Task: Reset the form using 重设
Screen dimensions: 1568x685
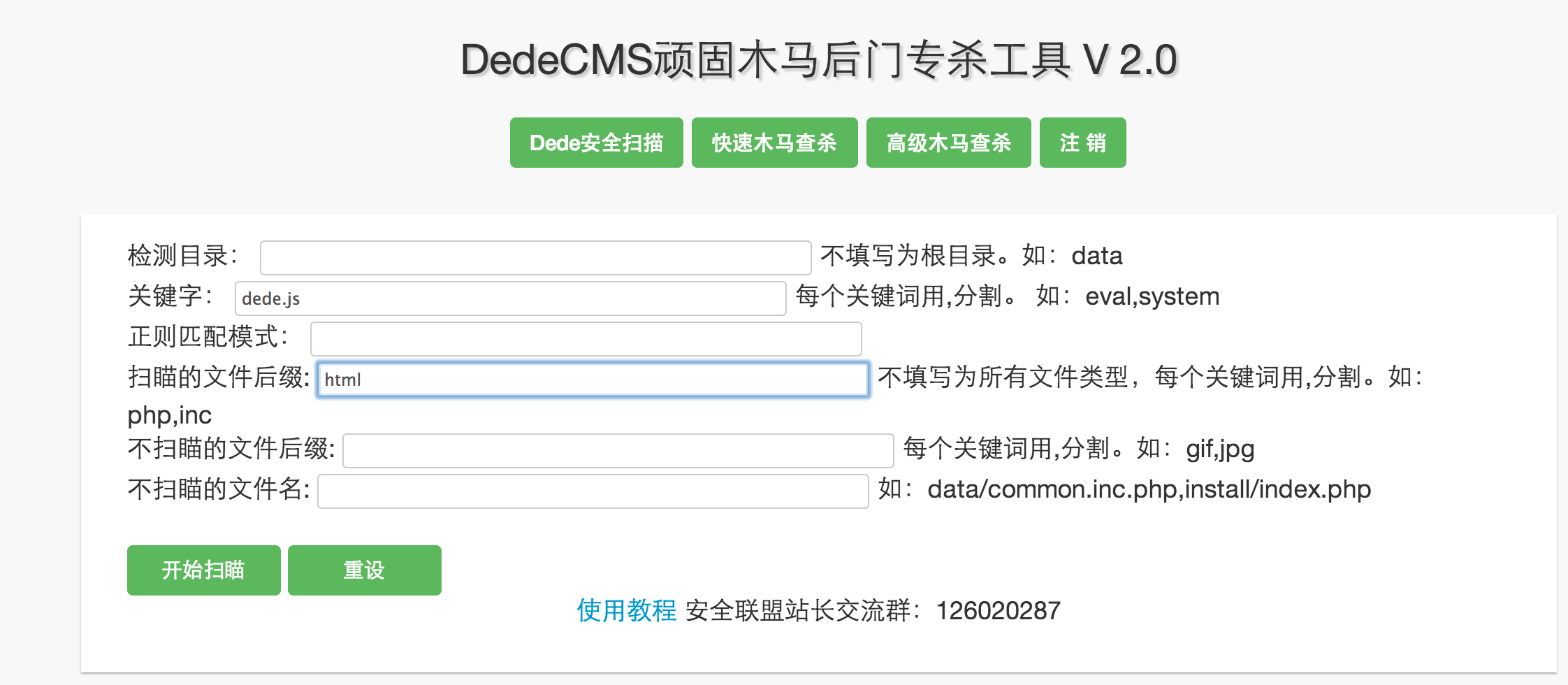Action: 364,570
